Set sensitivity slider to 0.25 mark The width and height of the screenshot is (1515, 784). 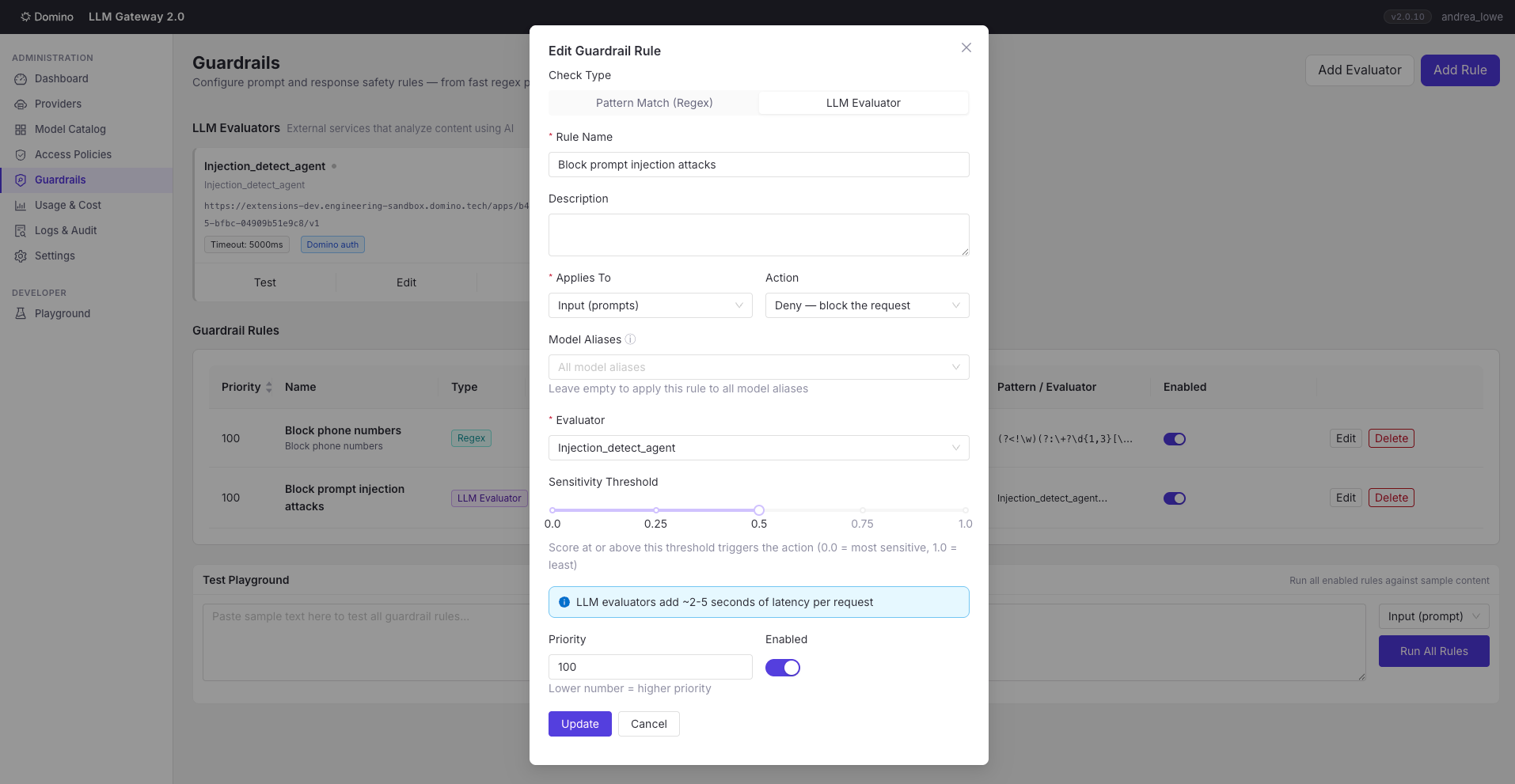click(655, 510)
